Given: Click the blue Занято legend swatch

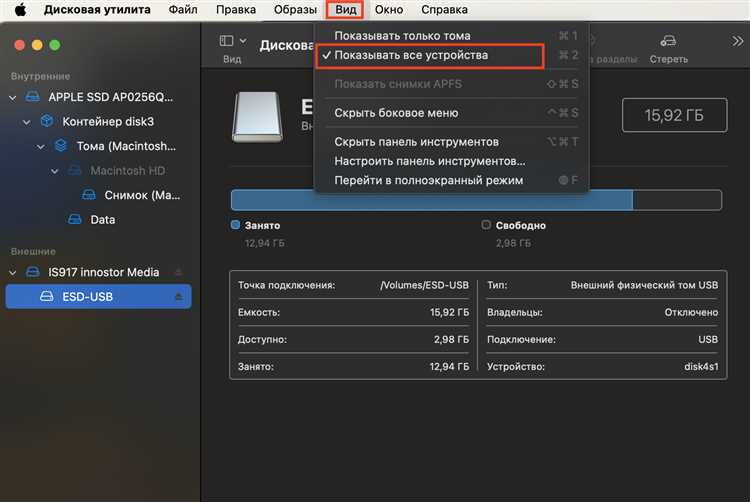Looking at the screenshot, I should (235, 225).
